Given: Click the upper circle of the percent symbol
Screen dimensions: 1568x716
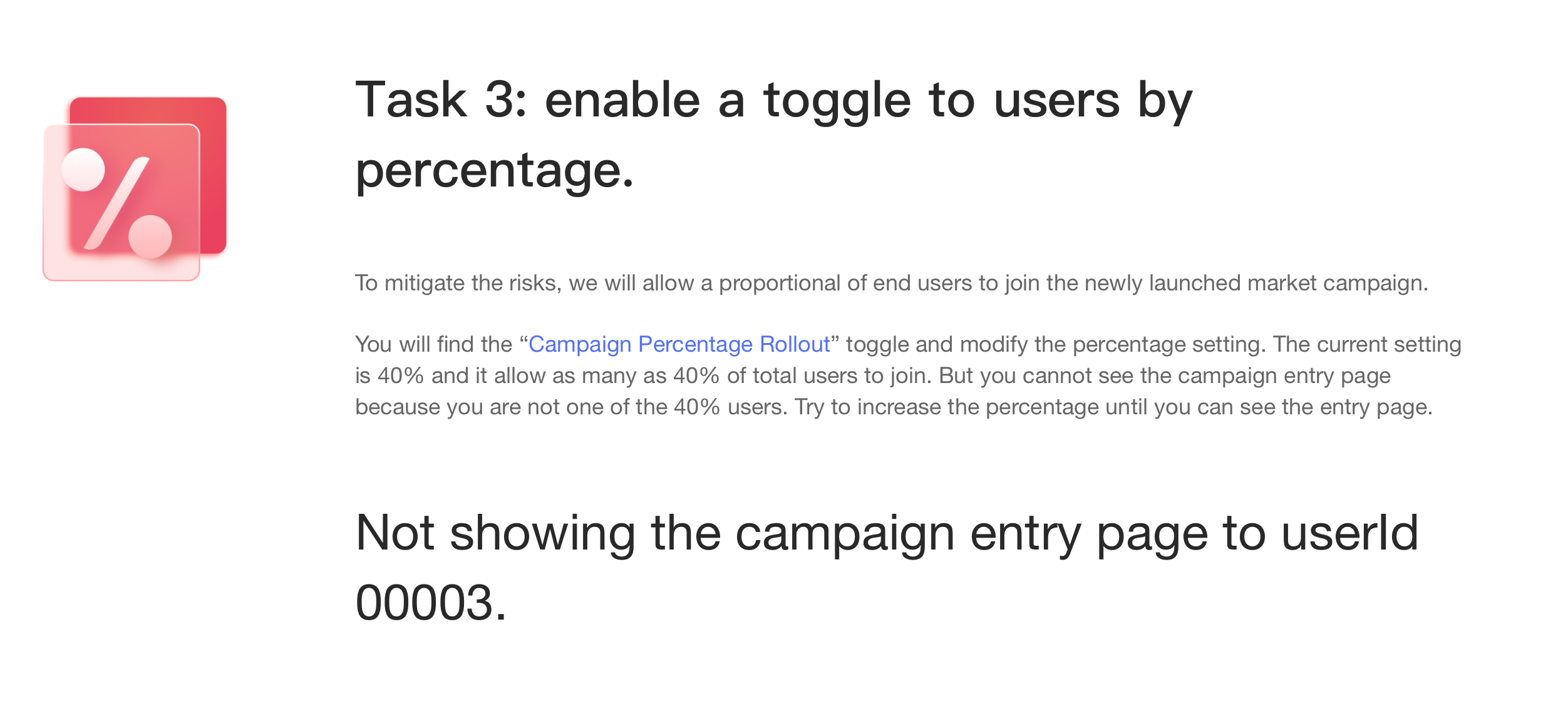Looking at the screenshot, I should [x=83, y=170].
